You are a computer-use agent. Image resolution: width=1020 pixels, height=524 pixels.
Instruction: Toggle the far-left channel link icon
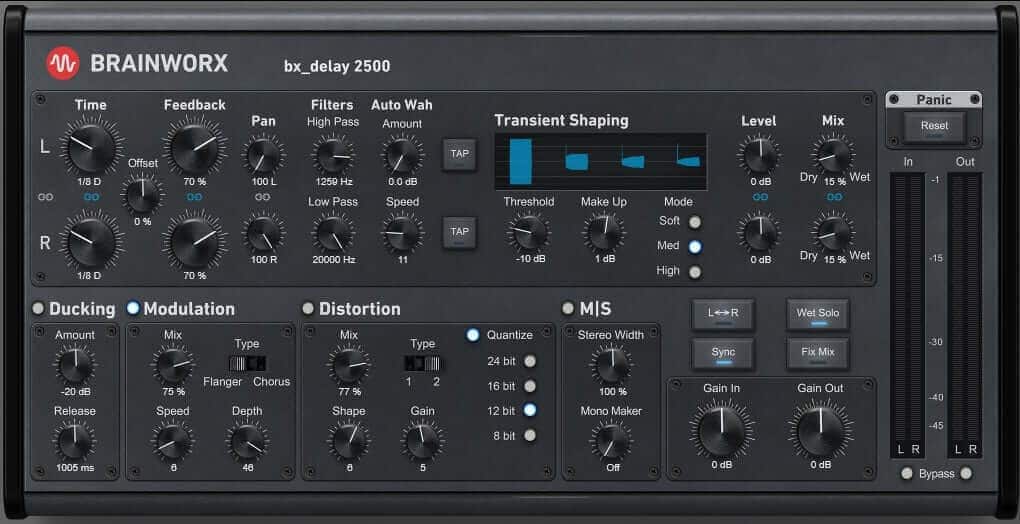(x=46, y=196)
